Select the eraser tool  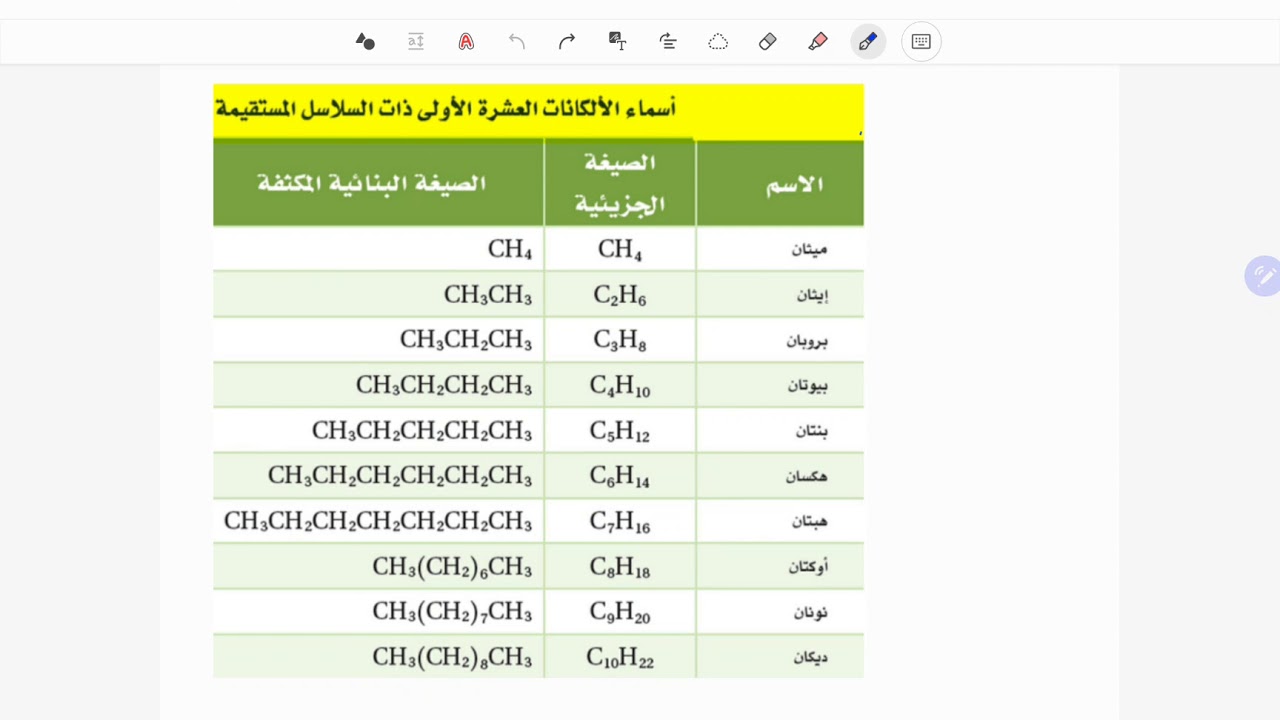click(768, 41)
